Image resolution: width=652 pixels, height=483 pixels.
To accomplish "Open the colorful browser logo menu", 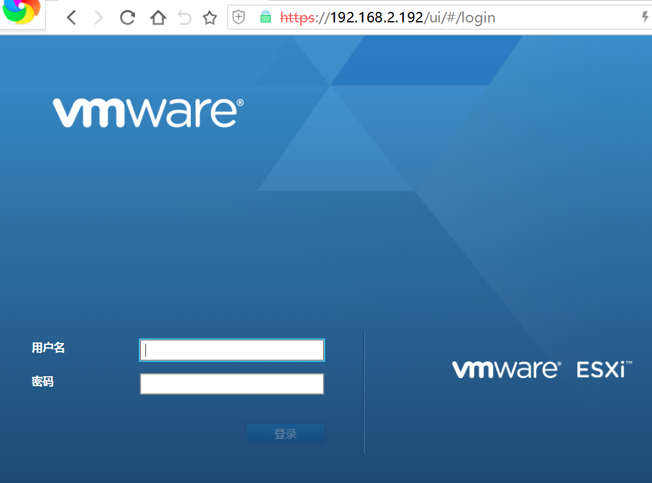I will [21, 10].
